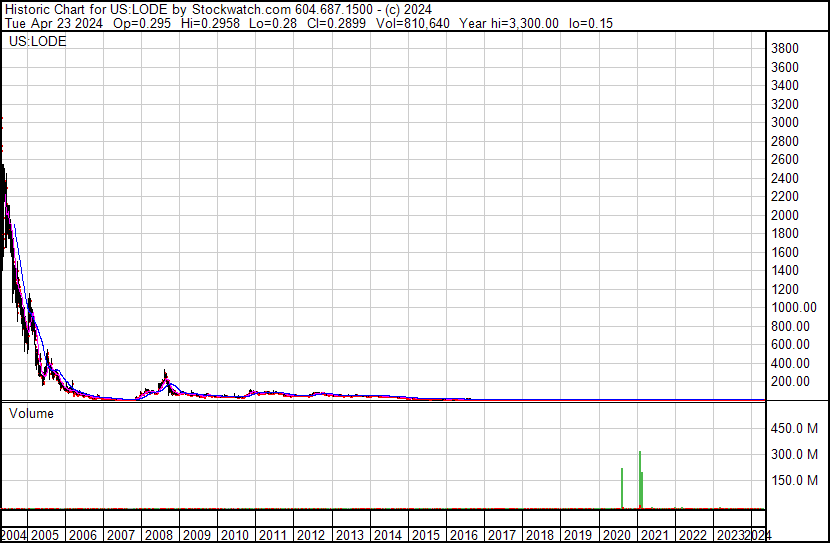The height and width of the screenshot is (543, 830).
Task: Select the 2008 year marker on timeline
Action: click(159, 535)
